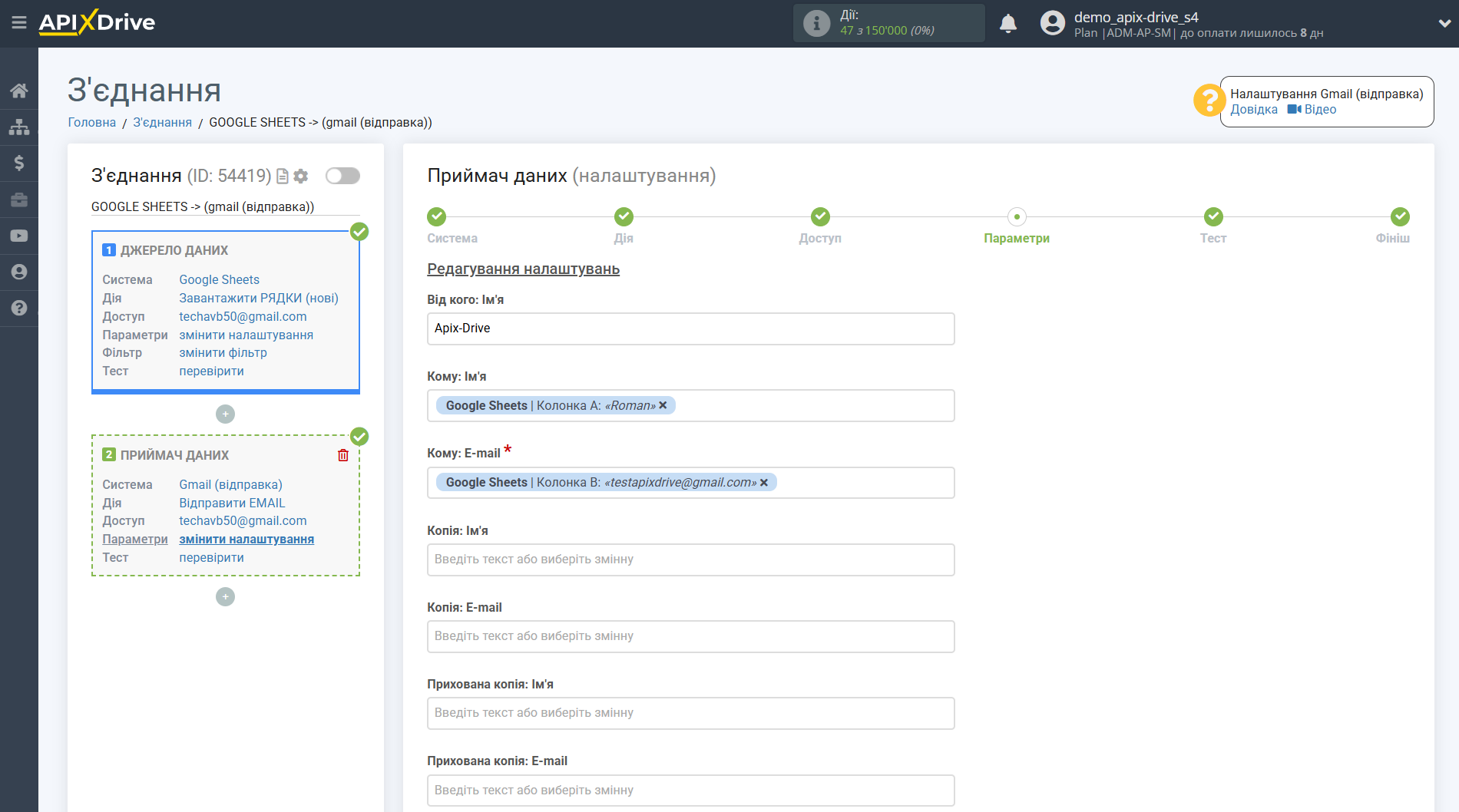Focus the Від кого: Ім'я field
The width and height of the screenshot is (1459, 812).
(x=690, y=328)
